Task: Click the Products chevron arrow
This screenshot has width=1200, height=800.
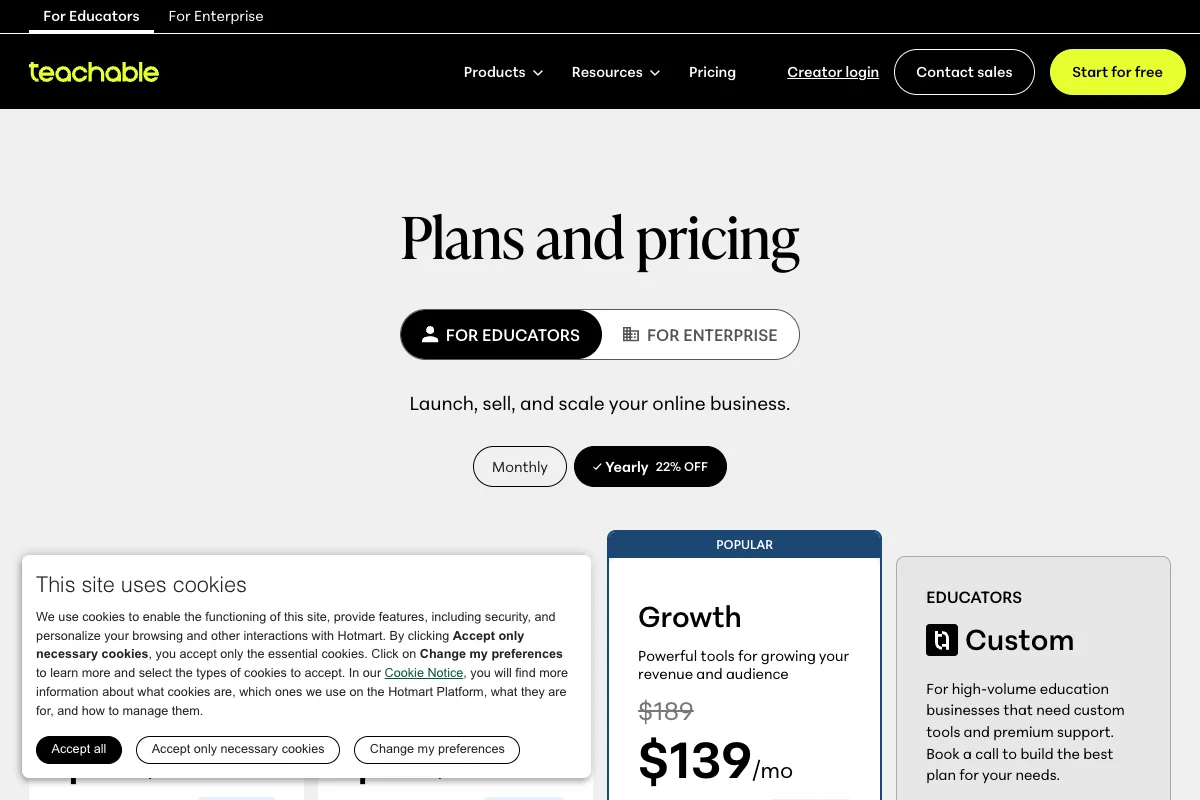Action: (538, 73)
